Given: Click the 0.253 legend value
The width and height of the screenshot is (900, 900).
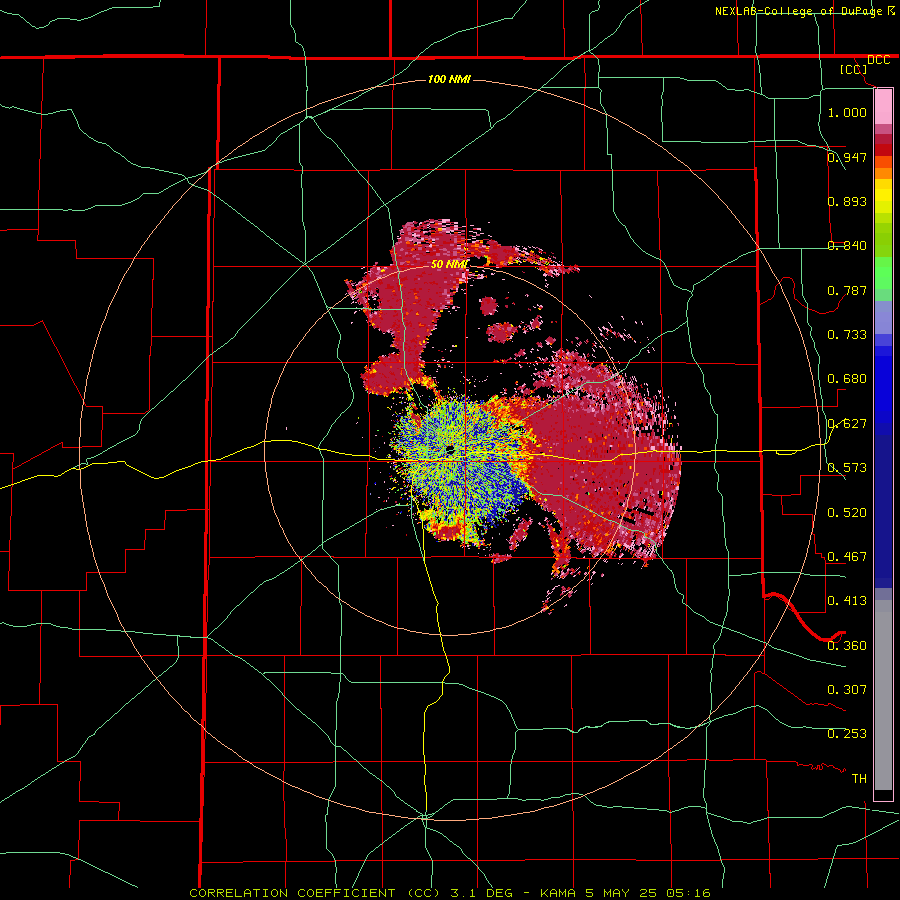Looking at the screenshot, I should [847, 734].
